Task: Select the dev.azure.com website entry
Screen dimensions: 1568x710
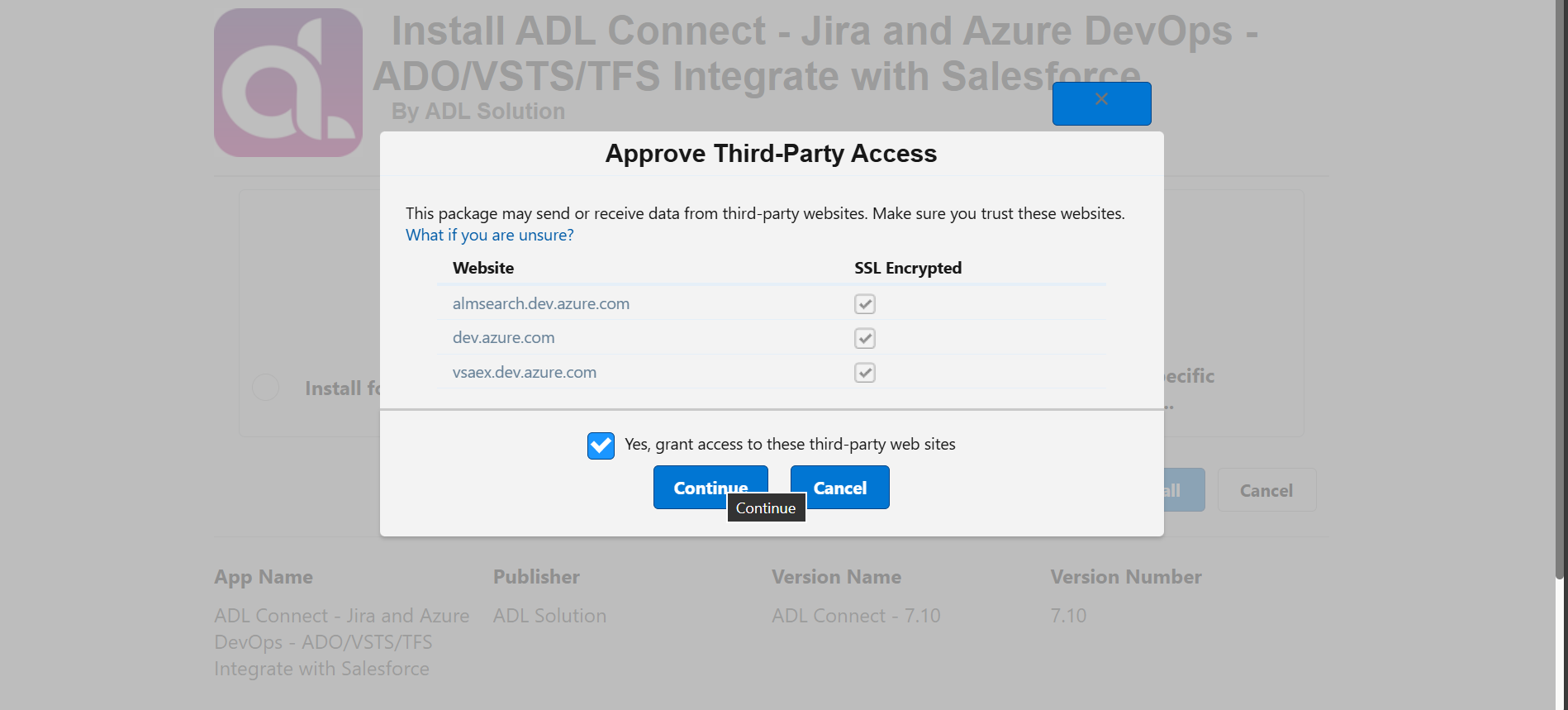Action: coord(504,337)
